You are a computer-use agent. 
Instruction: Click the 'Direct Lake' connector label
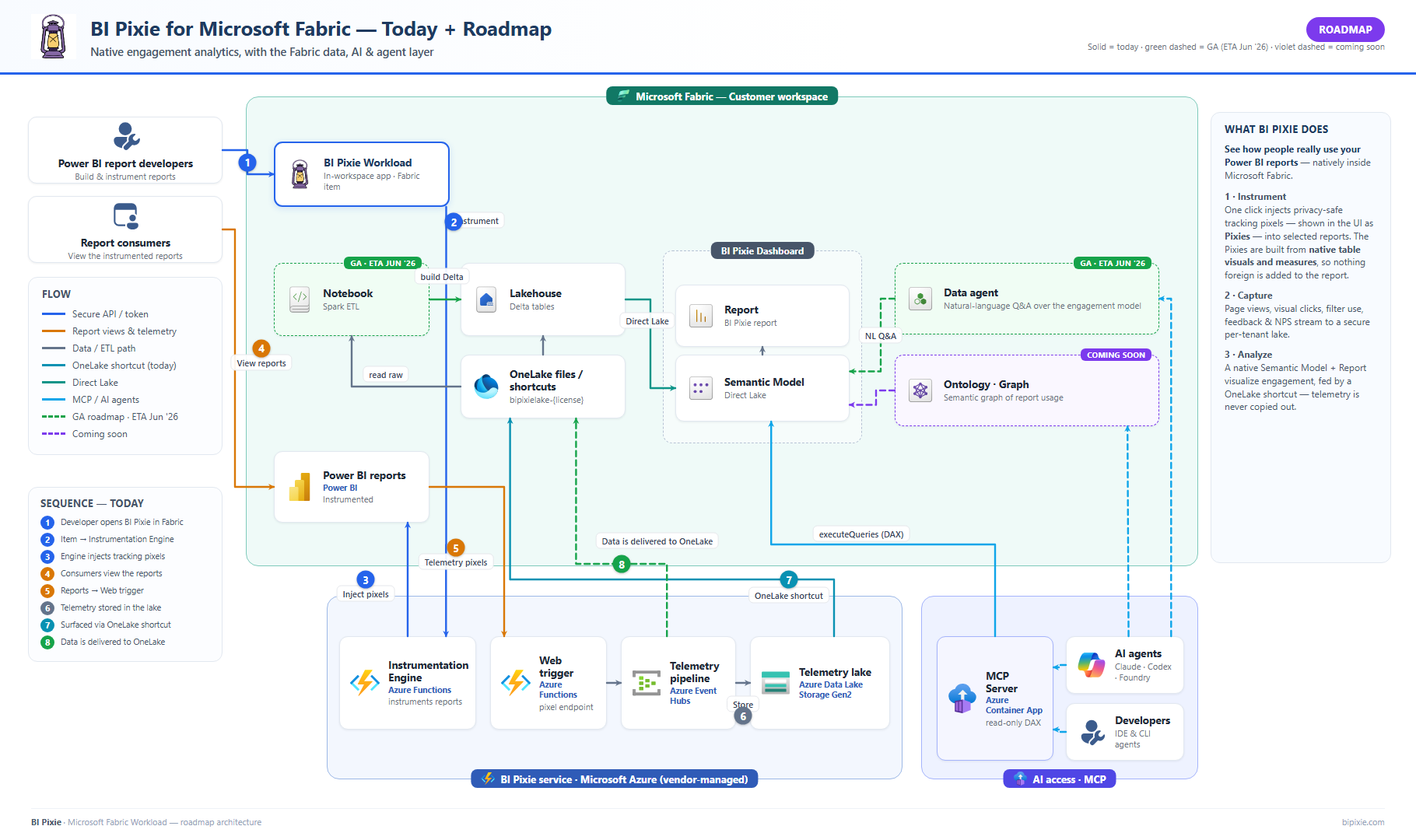(647, 321)
